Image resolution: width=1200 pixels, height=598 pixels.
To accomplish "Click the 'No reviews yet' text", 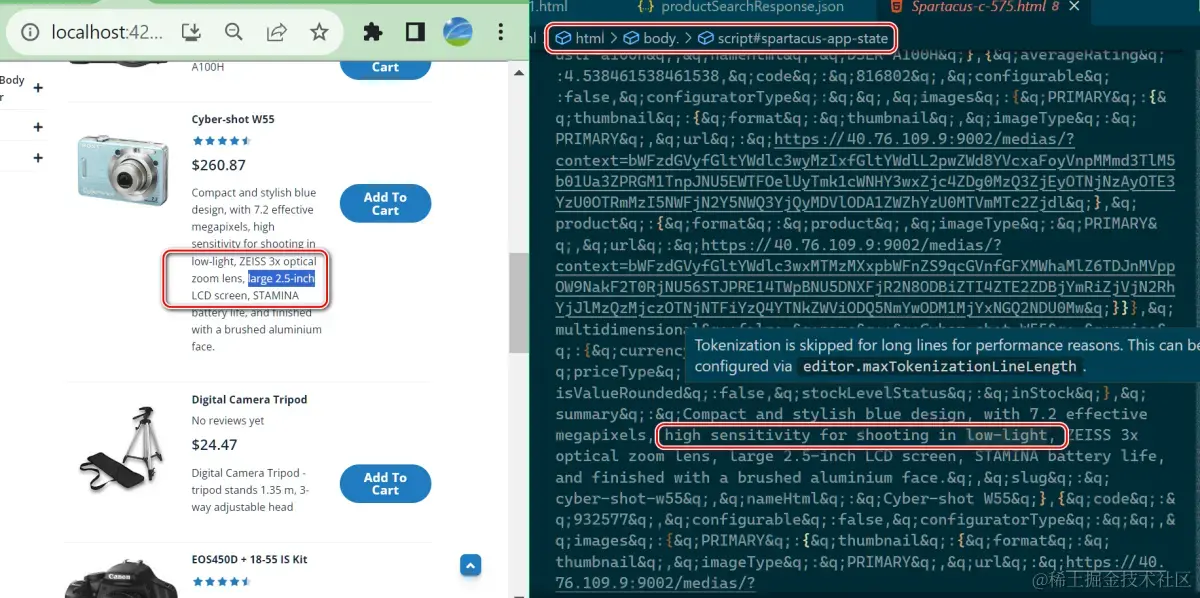I will click(228, 421).
